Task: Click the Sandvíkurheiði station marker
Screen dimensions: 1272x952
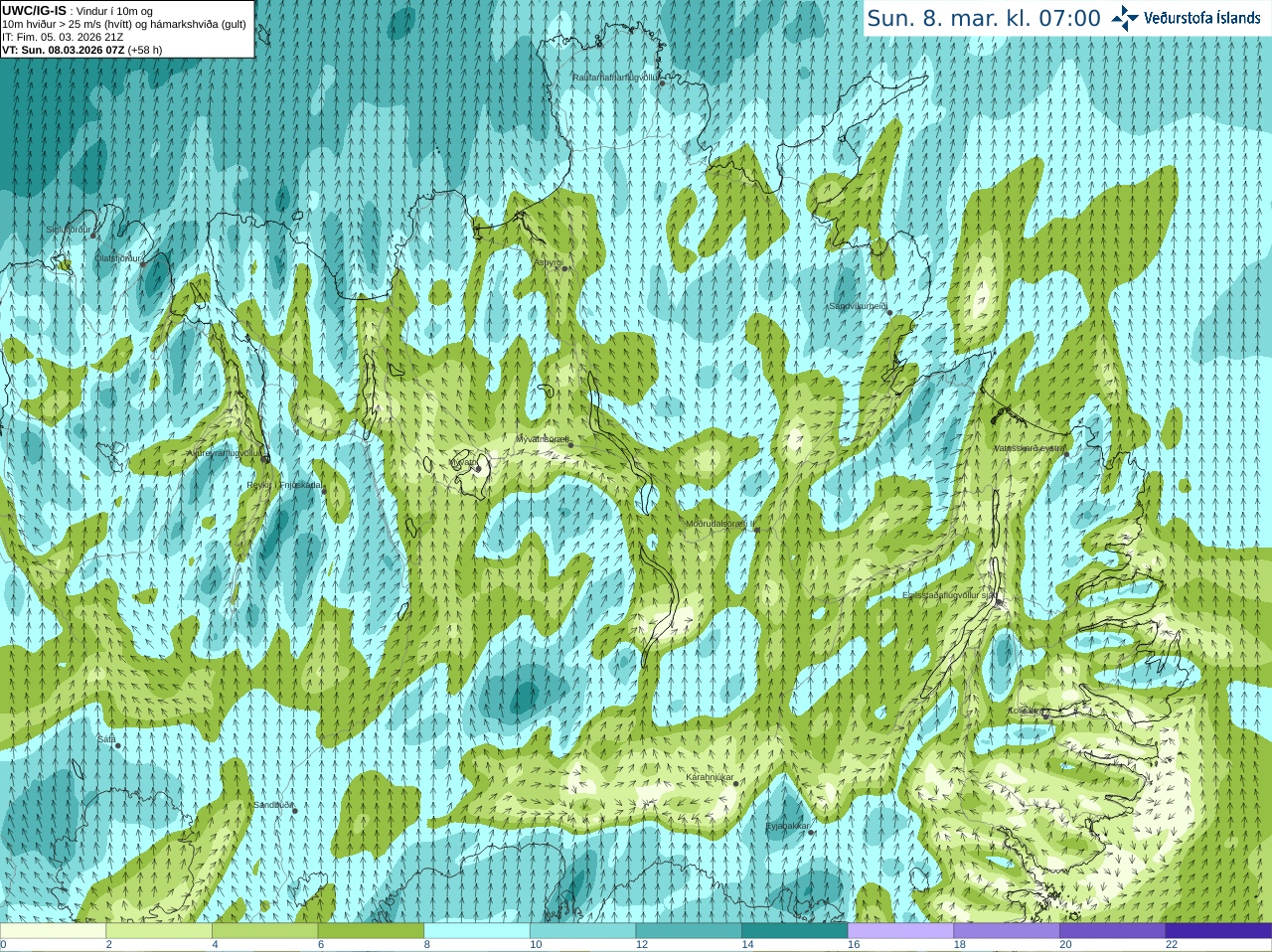Action: coord(890,313)
